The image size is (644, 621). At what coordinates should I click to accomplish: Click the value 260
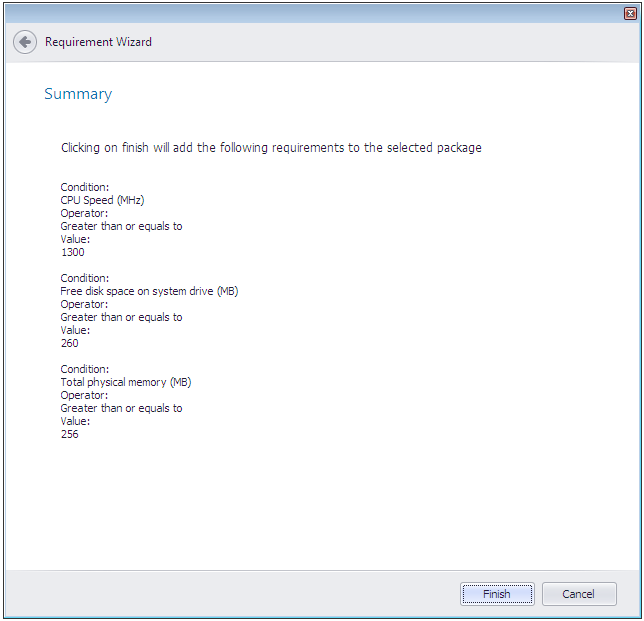tap(69, 343)
